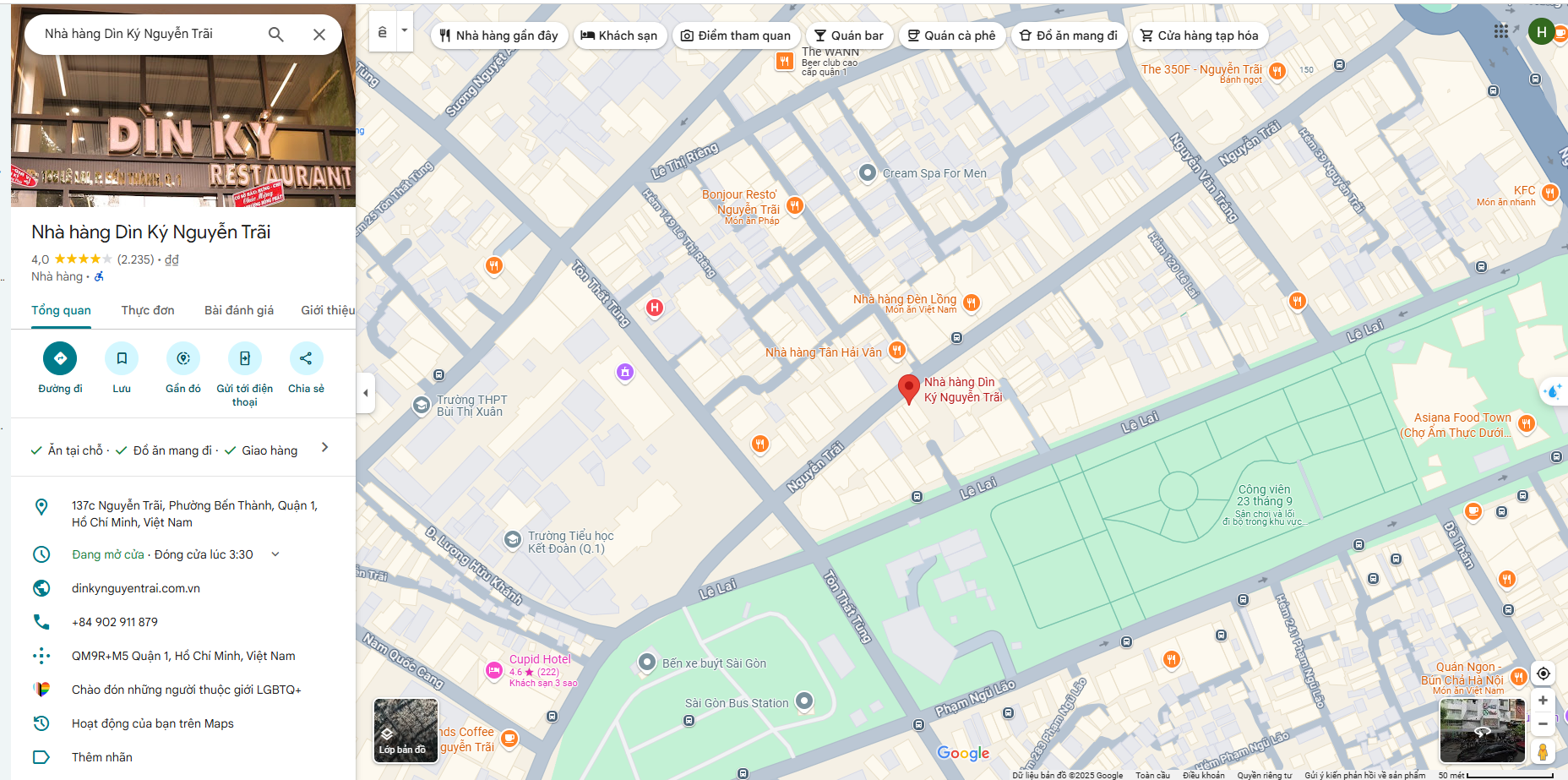Open the dinkynguyentrai.com.vn website link
Image resolution: width=1568 pixels, height=780 pixels.
(136, 588)
